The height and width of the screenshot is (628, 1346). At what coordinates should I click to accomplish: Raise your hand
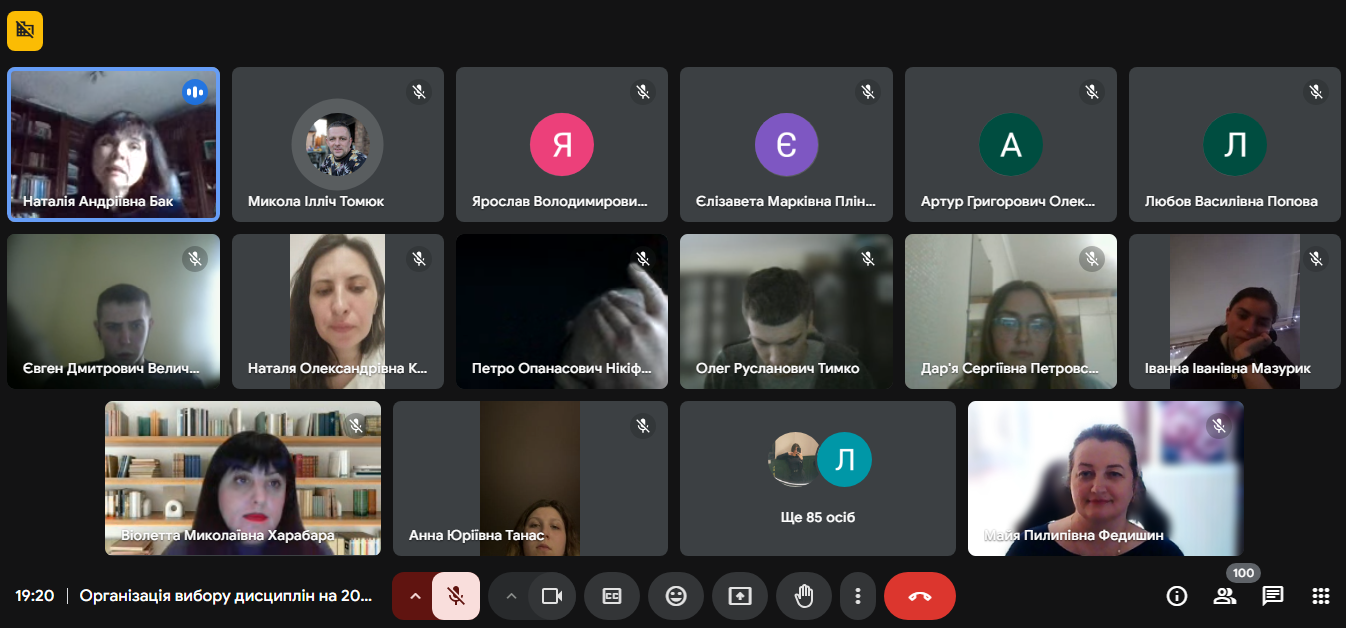(804, 596)
